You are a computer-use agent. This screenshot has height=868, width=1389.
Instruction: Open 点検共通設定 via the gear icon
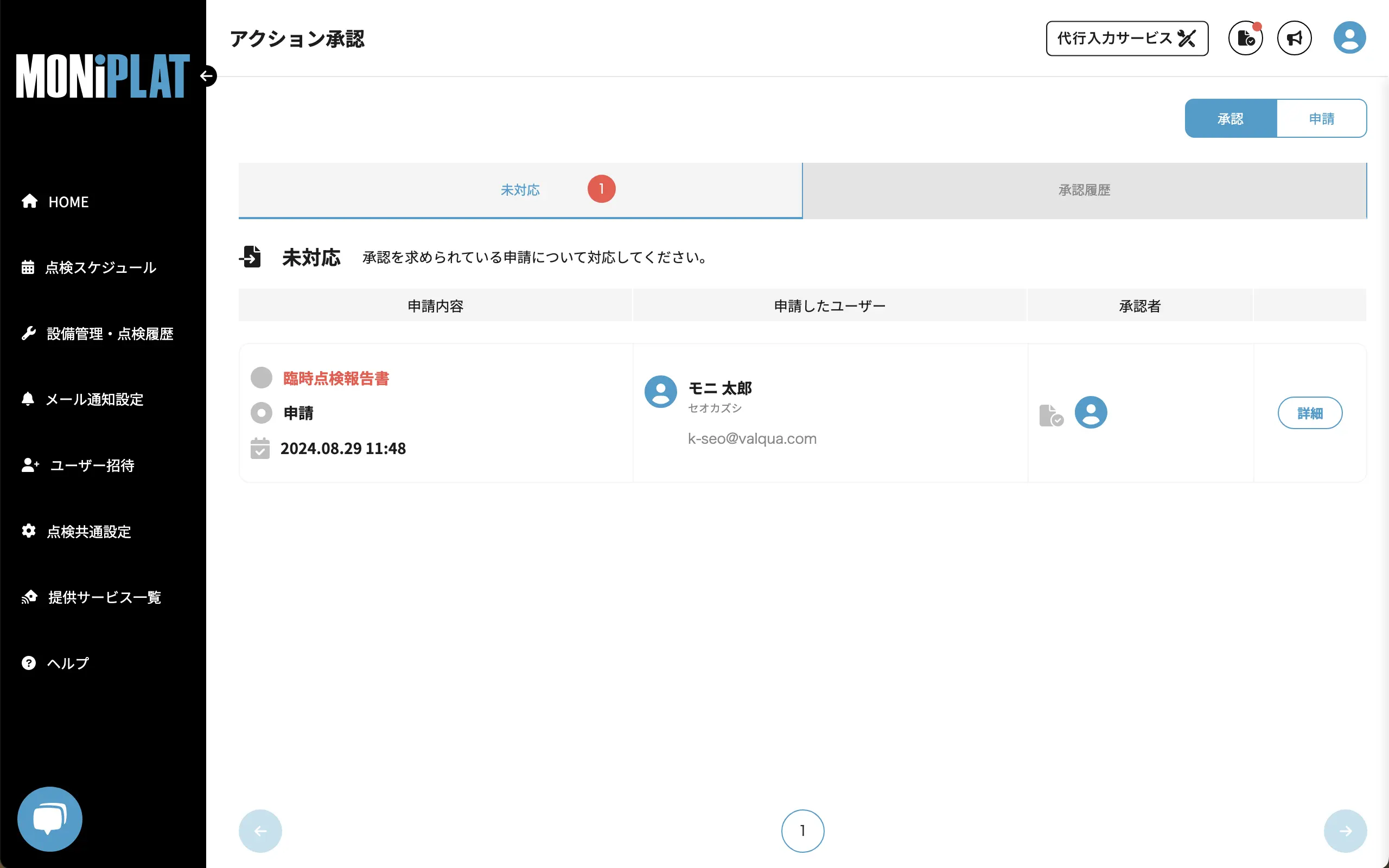coord(89,532)
